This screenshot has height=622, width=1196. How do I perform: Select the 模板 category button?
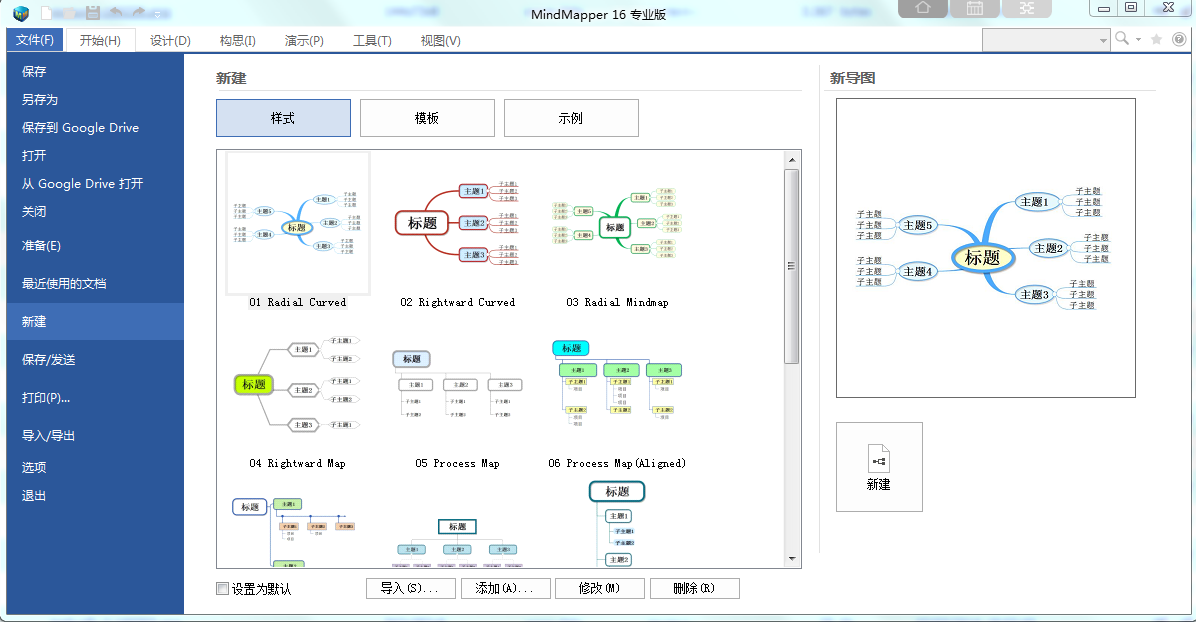pyautogui.click(x=427, y=118)
